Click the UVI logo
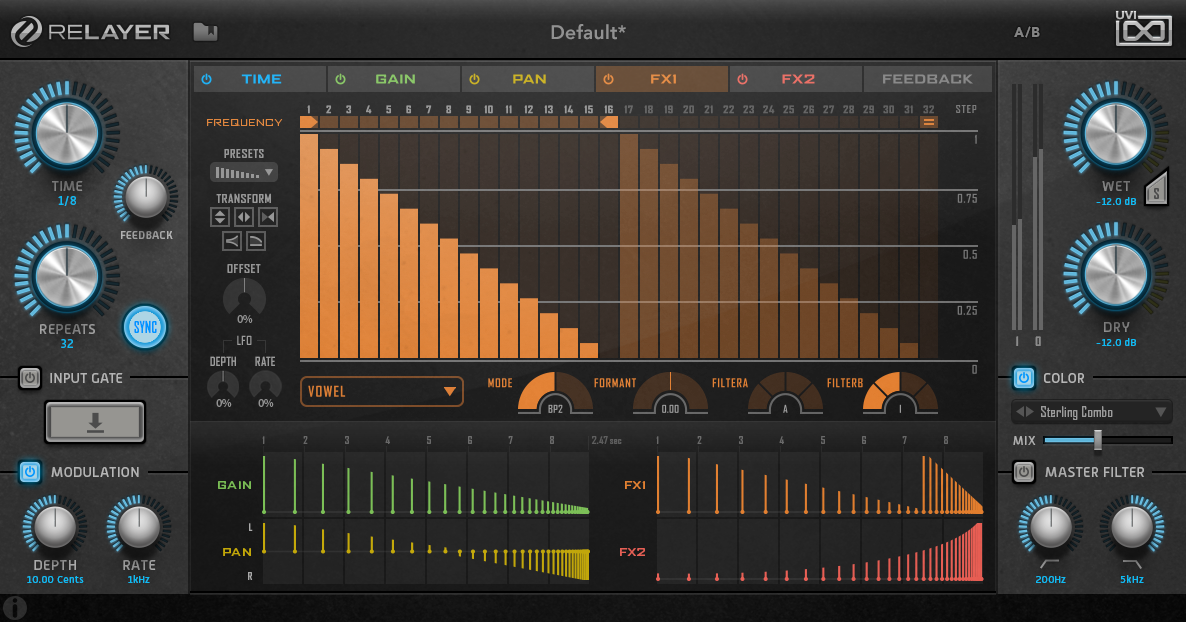This screenshot has height=622, width=1186. click(x=1143, y=29)
